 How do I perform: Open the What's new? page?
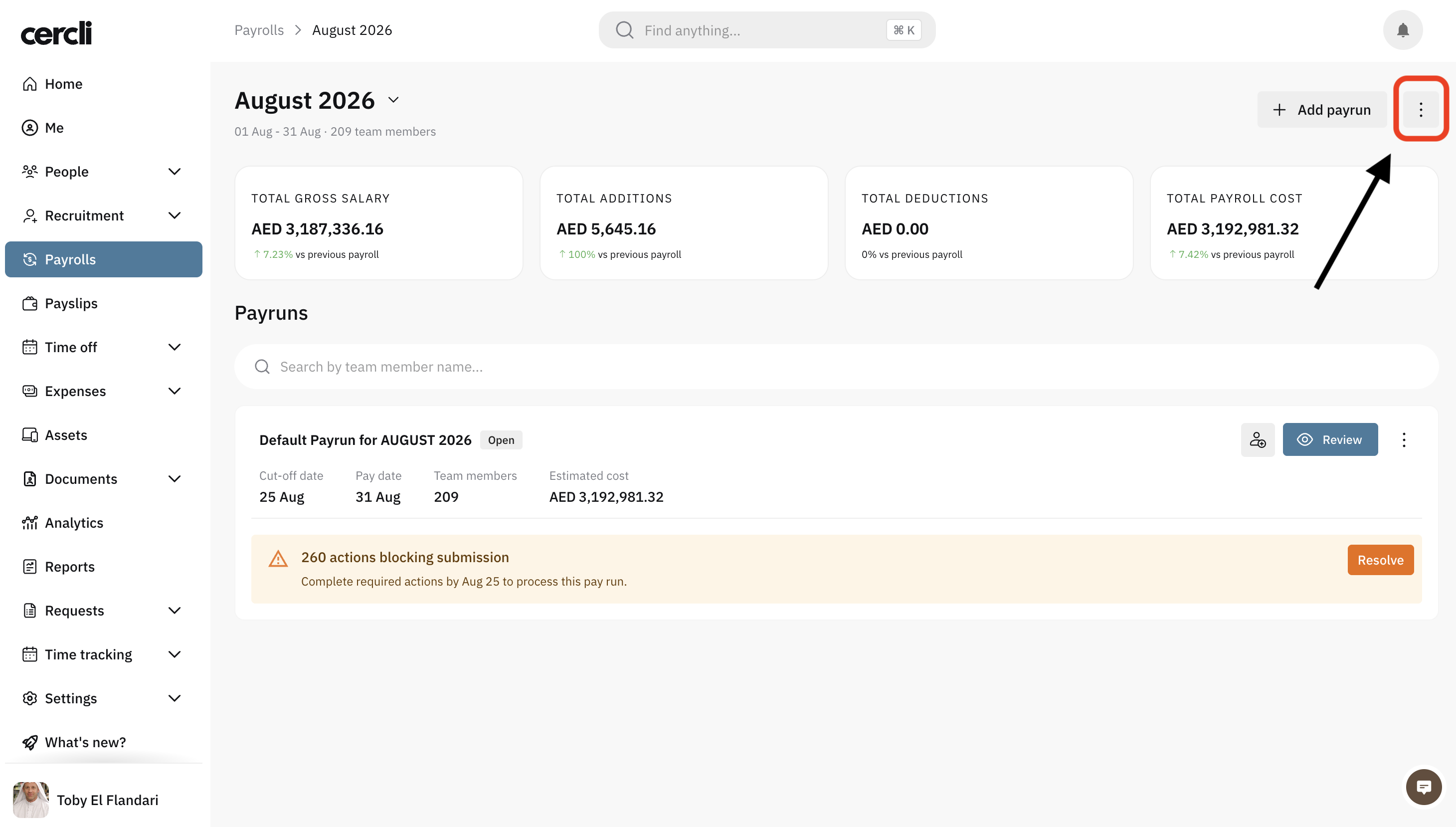(103, 742)
